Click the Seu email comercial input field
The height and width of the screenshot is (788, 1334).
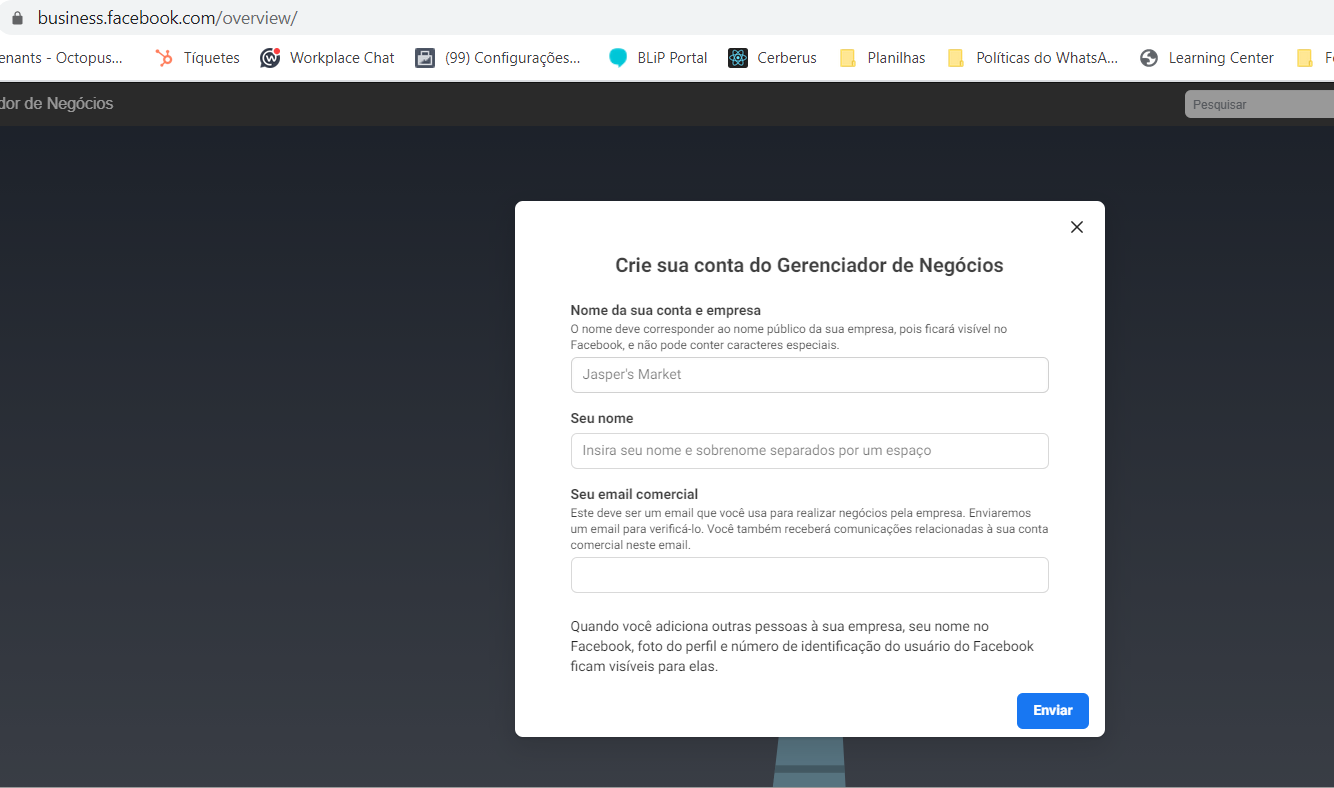pos(810,575)
